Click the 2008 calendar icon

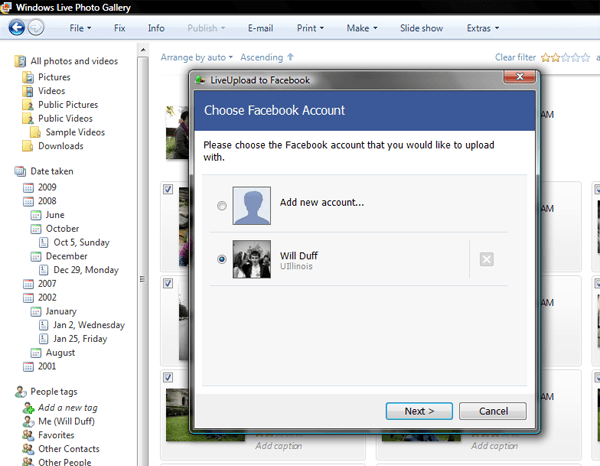28,201
